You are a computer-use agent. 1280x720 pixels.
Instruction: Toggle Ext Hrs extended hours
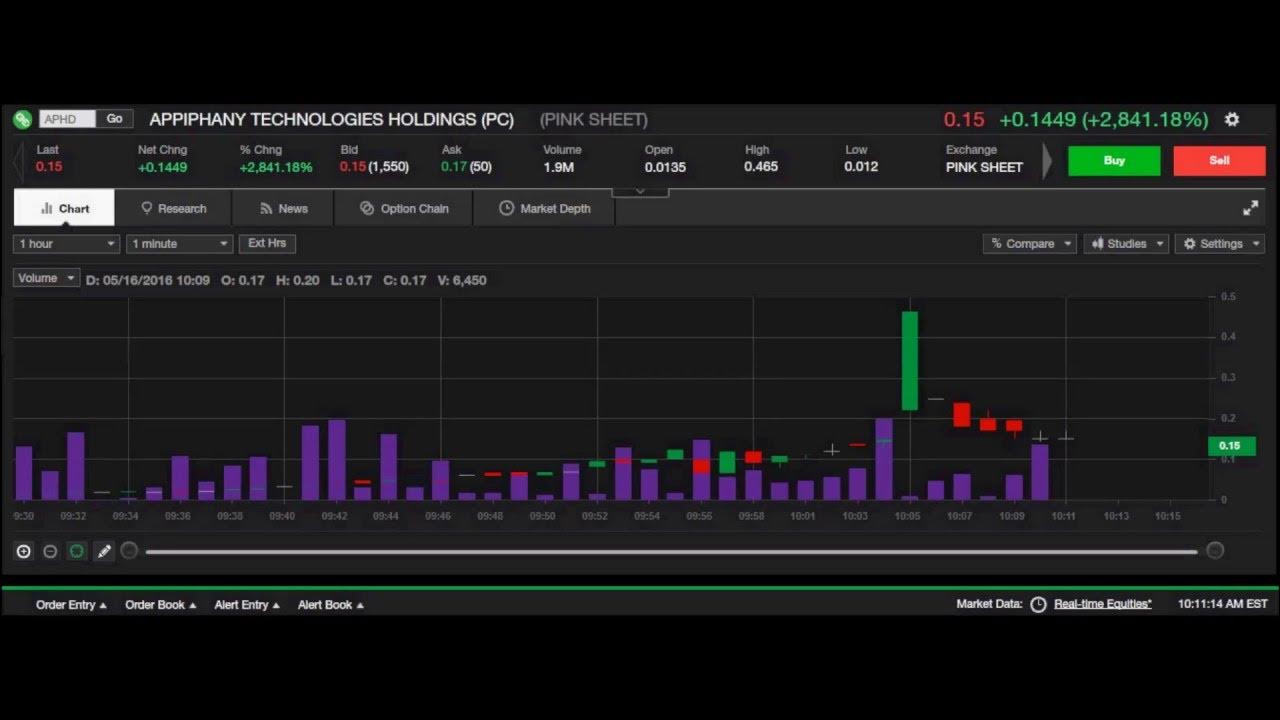tap(267, 243)
